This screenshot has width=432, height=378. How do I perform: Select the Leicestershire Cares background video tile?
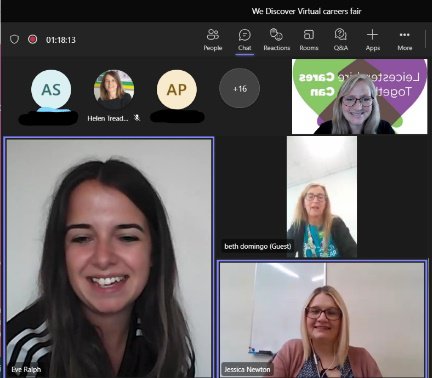[x=360, y=97]
